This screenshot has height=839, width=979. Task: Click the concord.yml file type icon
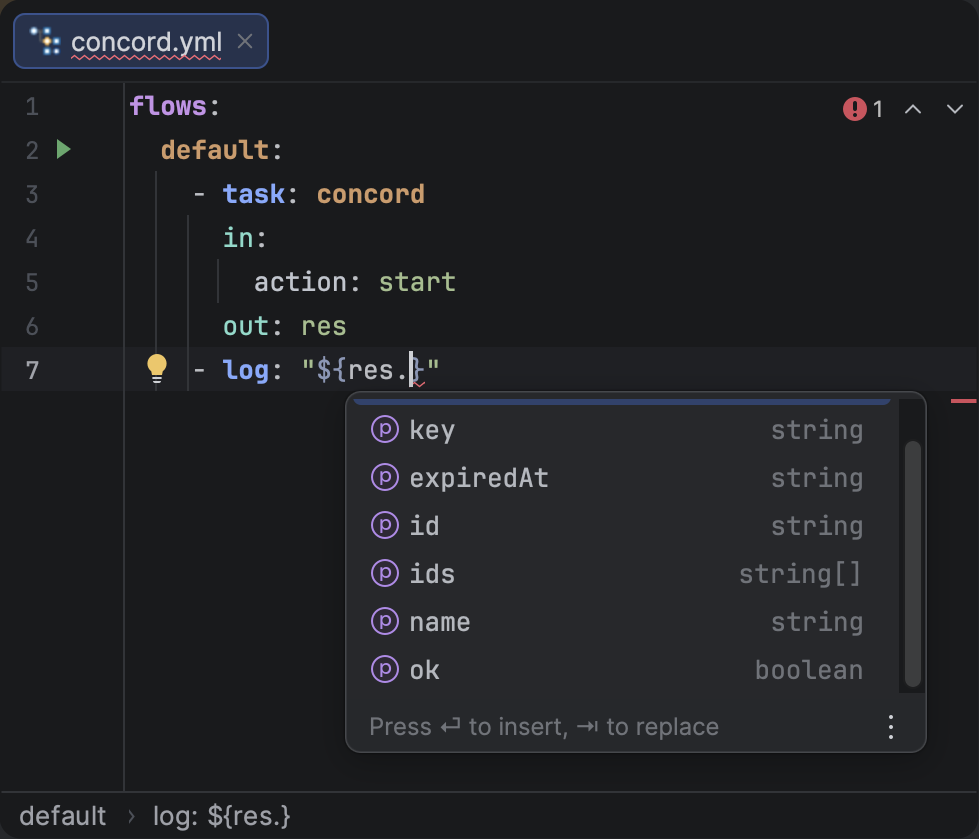(x=45, y=41)
